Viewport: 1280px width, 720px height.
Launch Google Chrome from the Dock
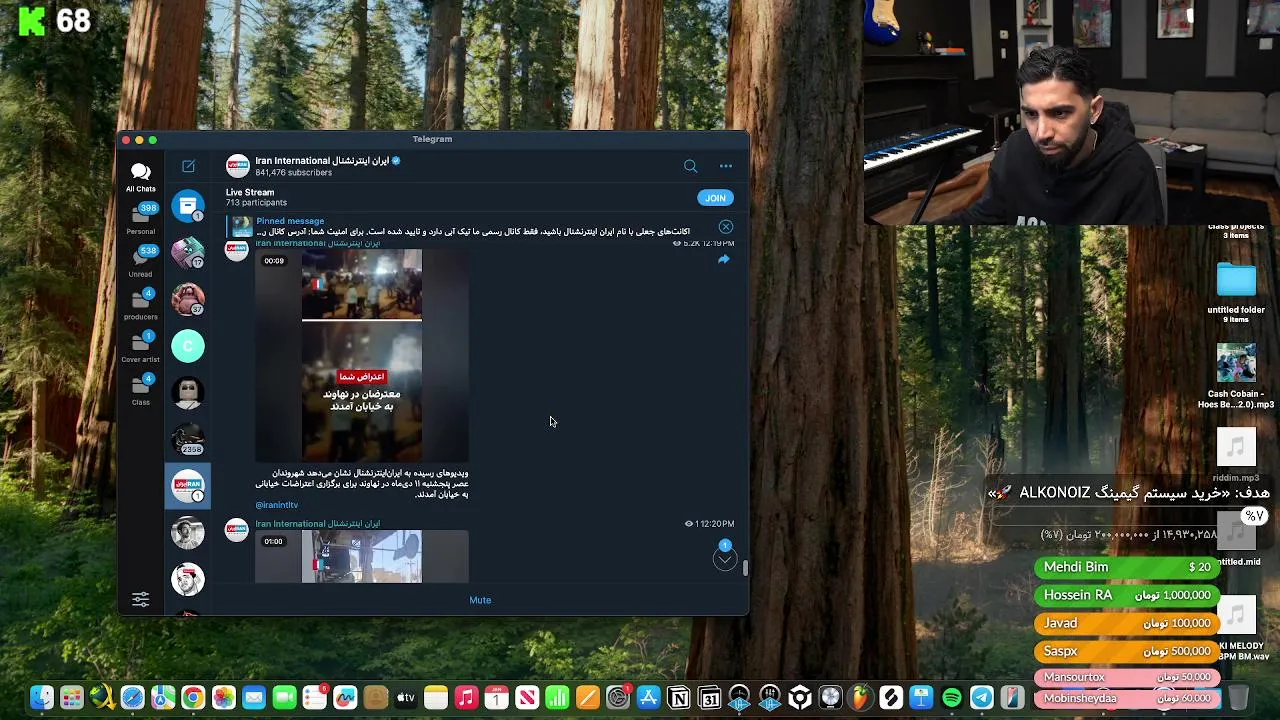point(193,698)
